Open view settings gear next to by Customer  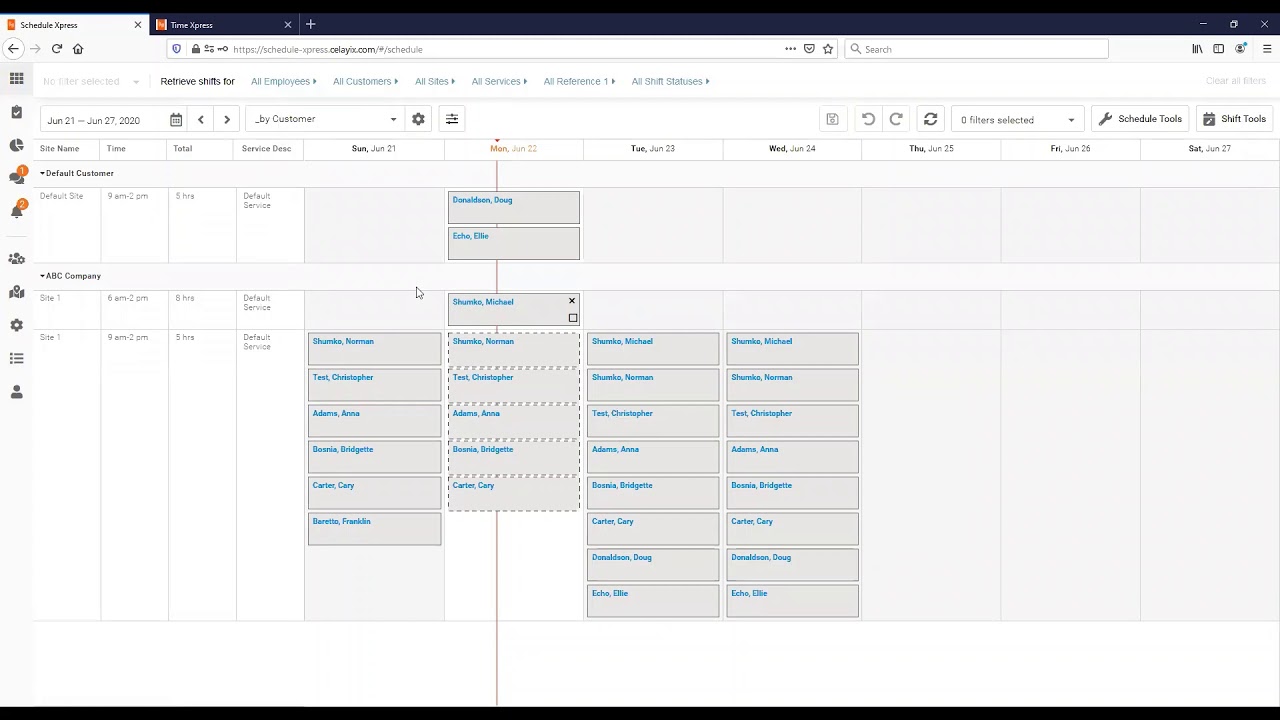coord(418,119)
